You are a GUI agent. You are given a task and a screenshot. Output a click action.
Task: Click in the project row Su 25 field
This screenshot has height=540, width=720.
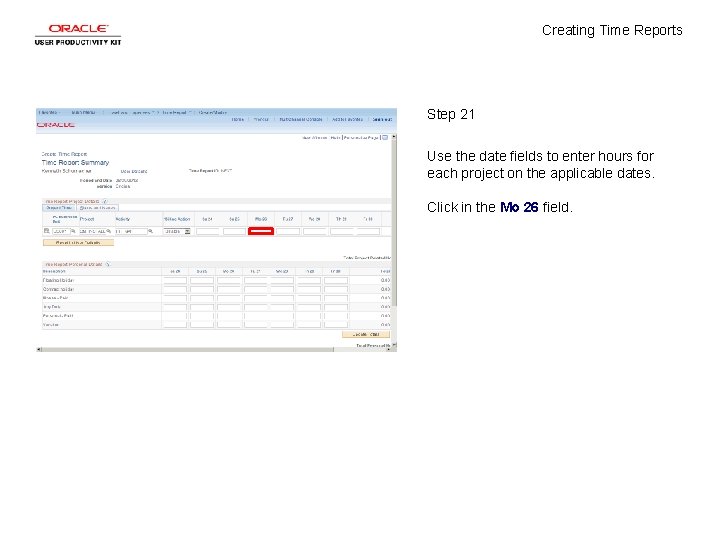234,231
